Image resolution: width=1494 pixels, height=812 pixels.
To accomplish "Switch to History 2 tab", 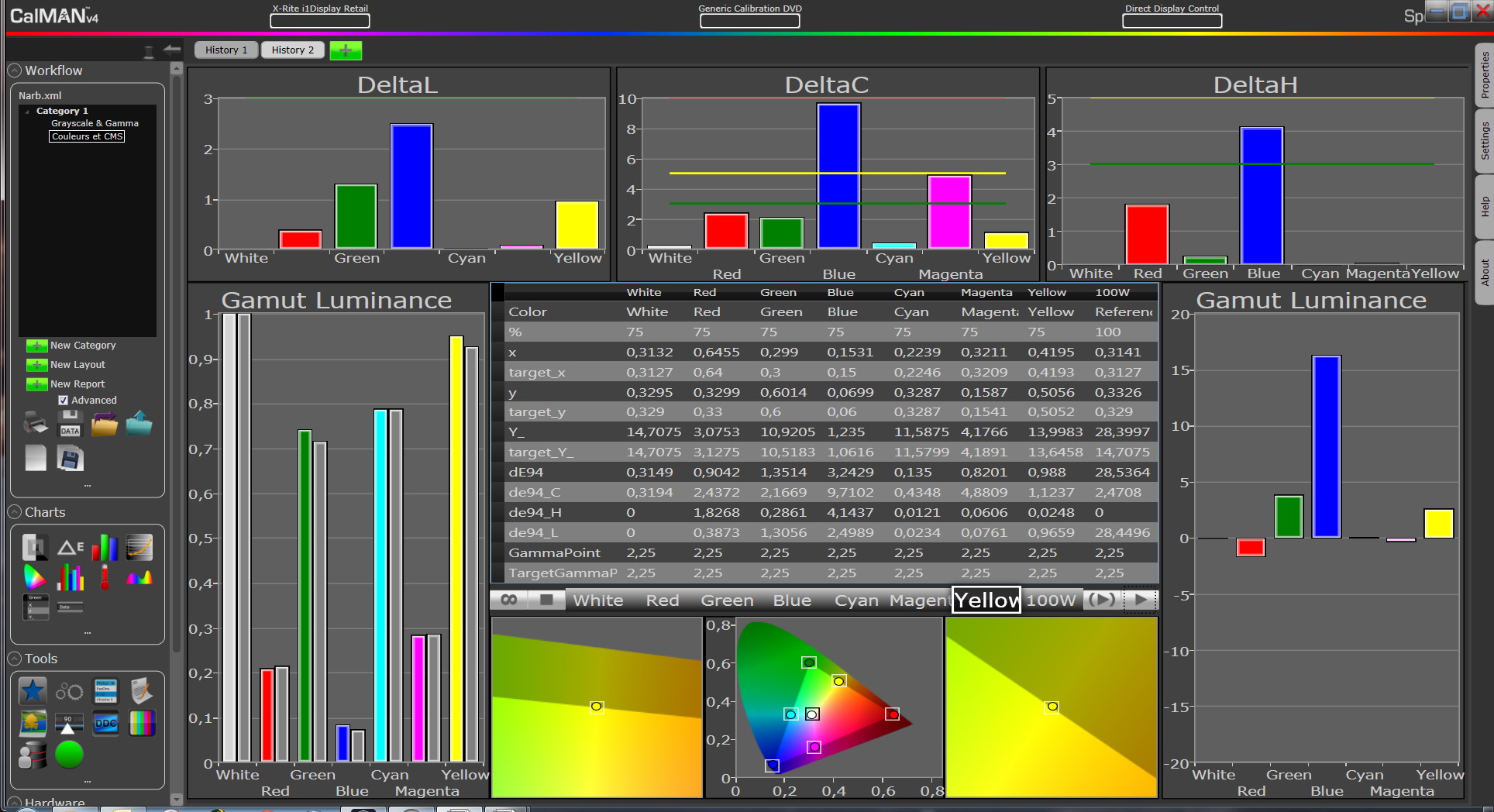I will (293, 50).
